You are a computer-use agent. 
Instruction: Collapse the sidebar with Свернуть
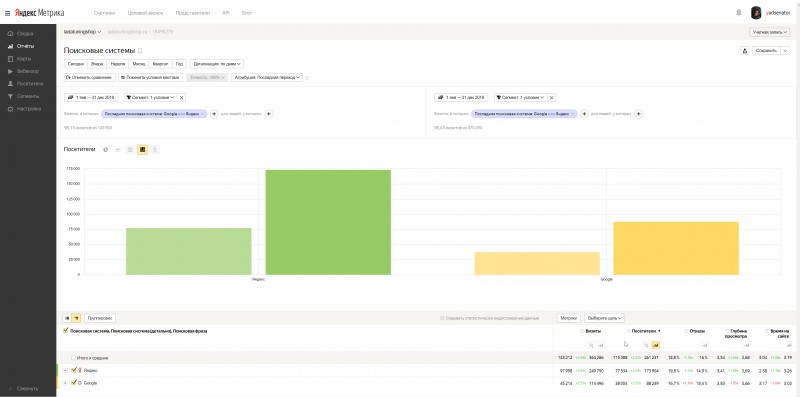(23, 388)
